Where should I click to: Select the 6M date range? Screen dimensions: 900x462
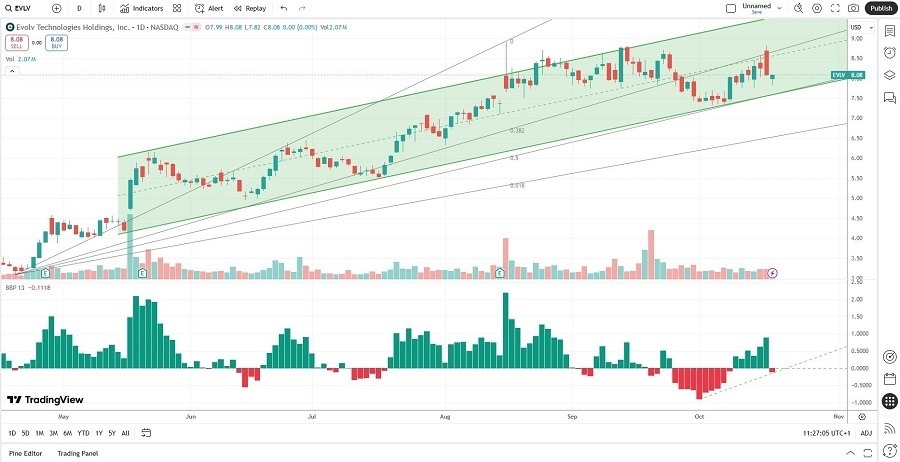click(x=67, y=433)
